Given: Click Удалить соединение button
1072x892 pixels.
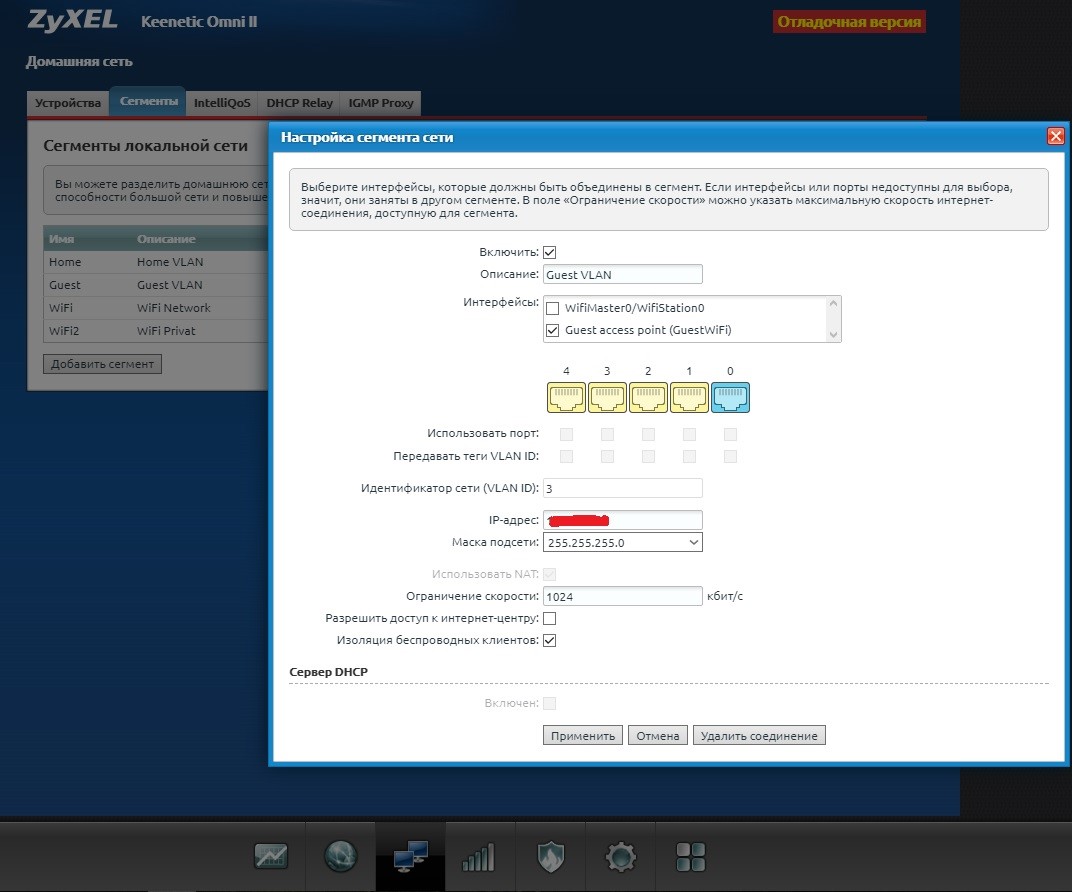Looking at the screenshot, I should coord(759,735).
